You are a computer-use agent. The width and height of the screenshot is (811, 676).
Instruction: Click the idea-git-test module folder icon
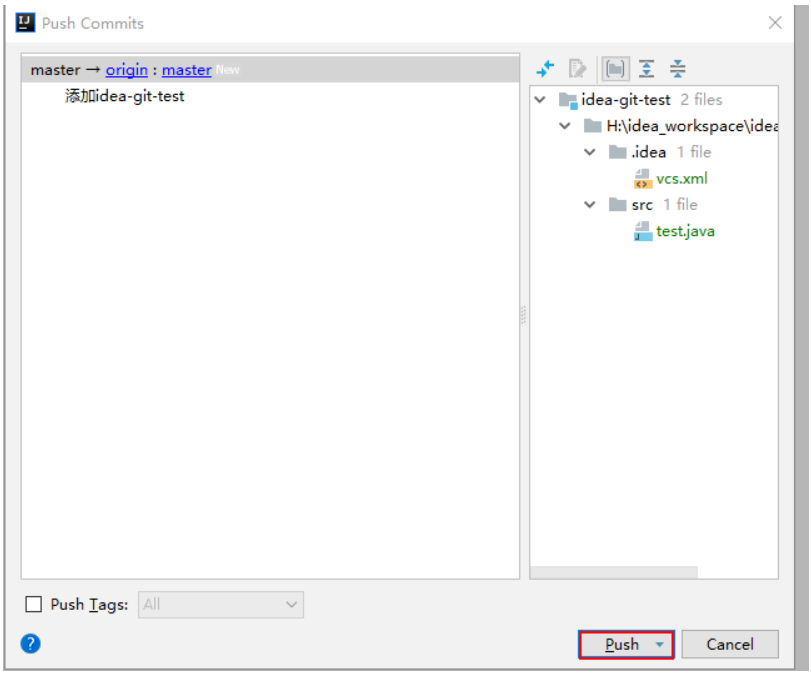(567, 100)
